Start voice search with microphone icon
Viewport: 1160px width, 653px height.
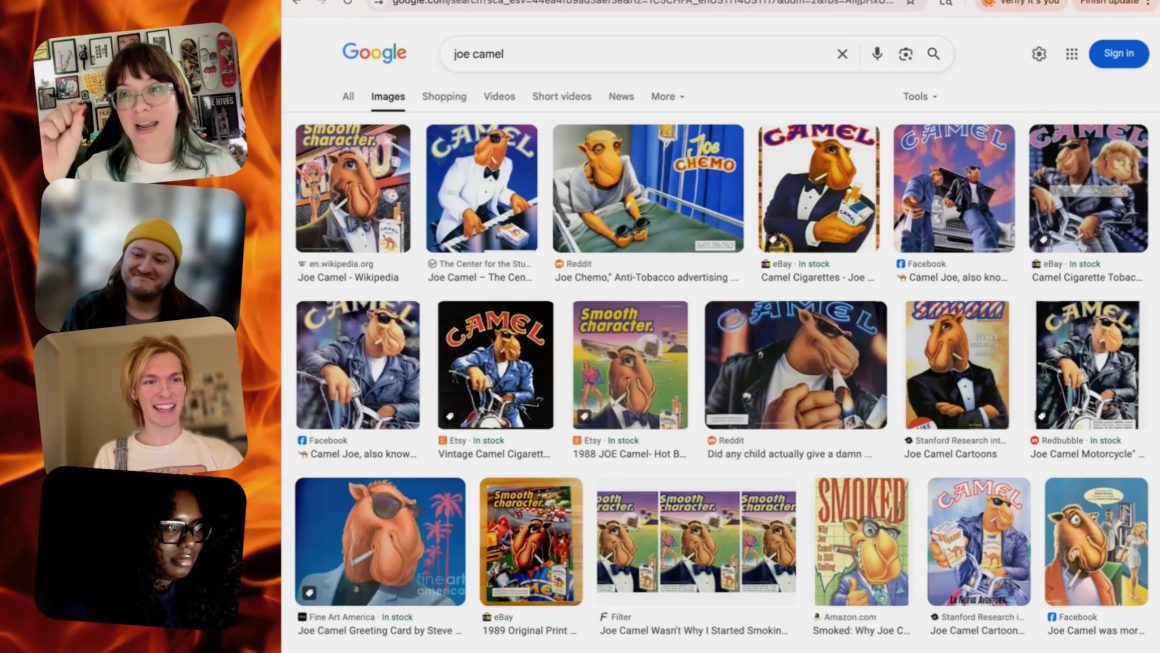coord(877,54)
